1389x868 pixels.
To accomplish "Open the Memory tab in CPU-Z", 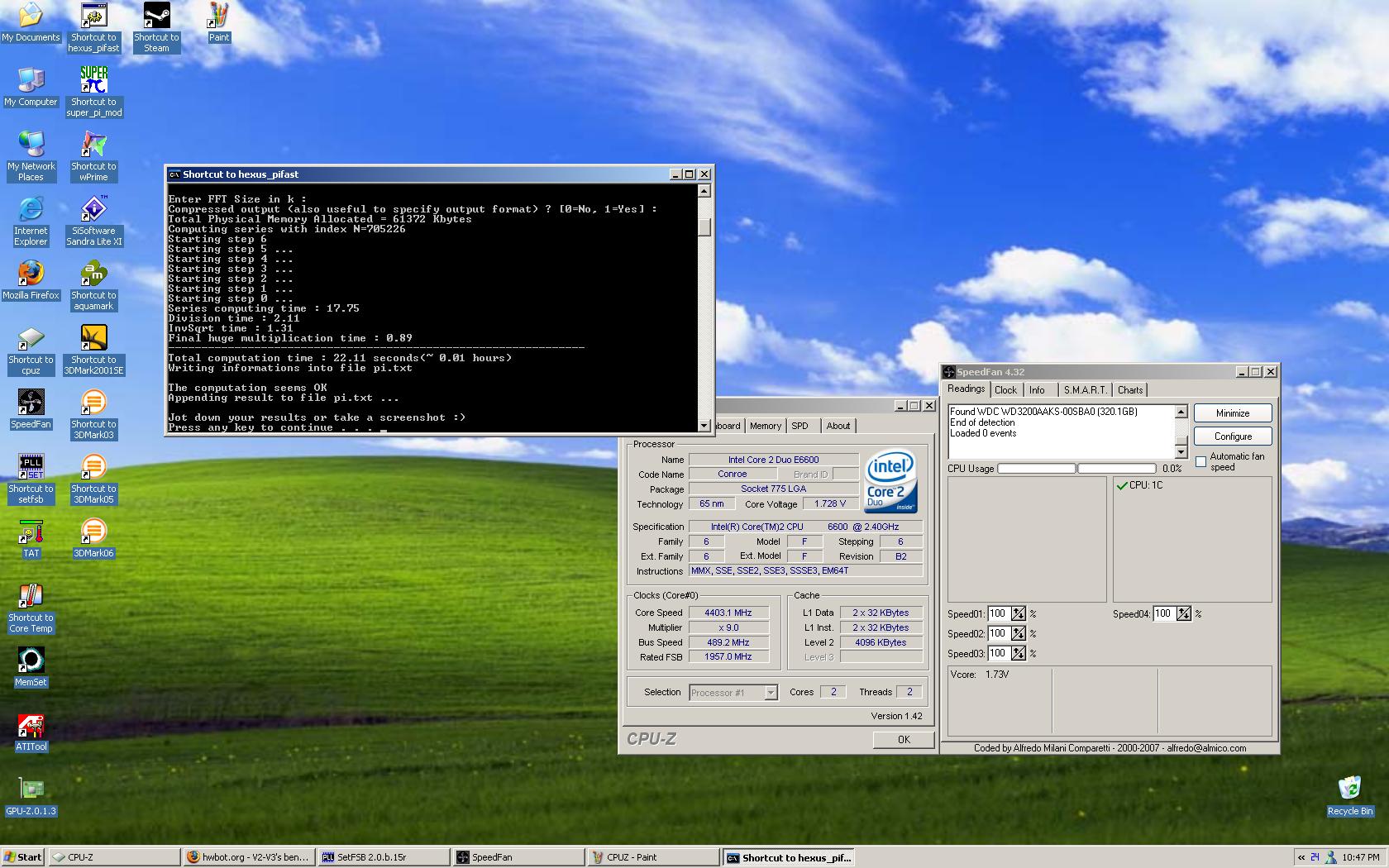I will coord(765,426).
